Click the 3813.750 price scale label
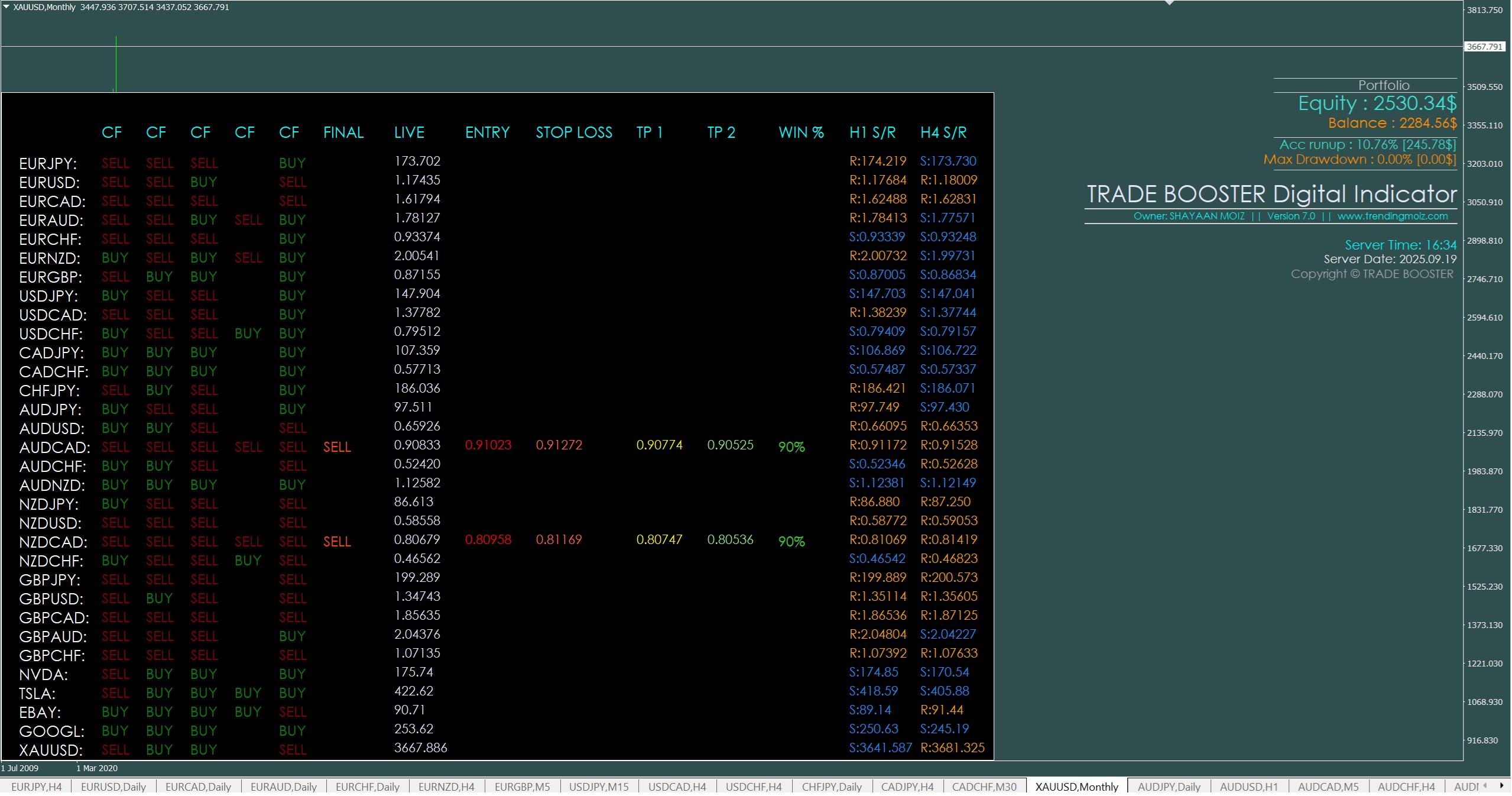 1484,10
